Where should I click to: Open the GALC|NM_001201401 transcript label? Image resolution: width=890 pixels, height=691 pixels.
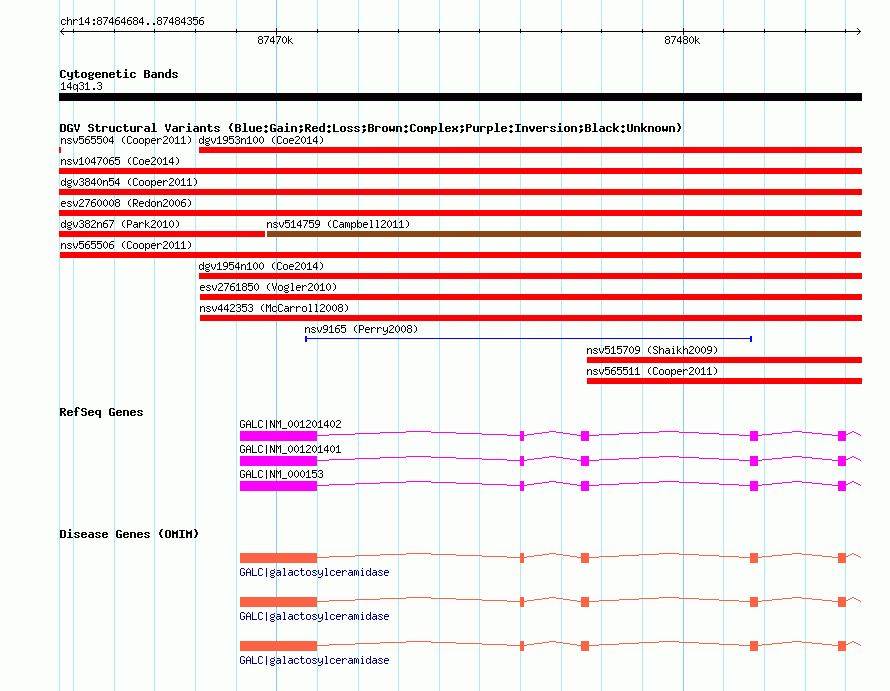point(290,449)
